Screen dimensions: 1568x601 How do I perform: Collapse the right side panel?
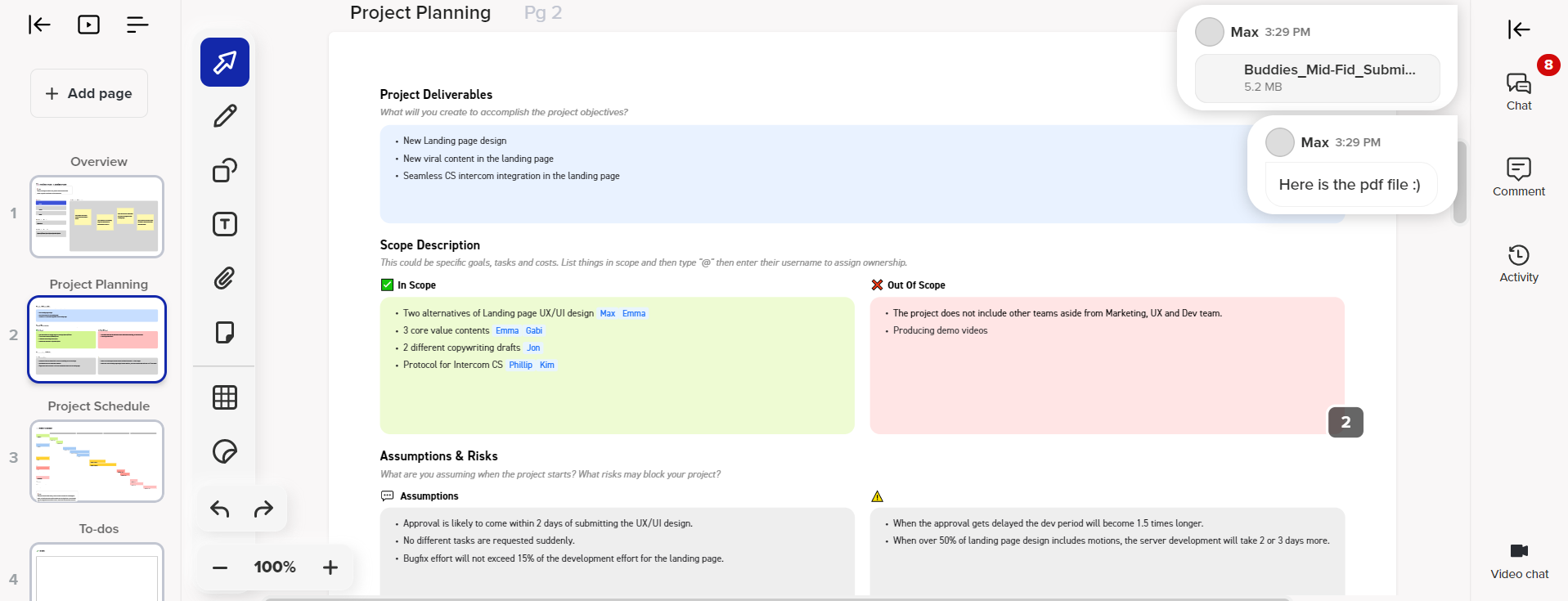click(1519, 29)
